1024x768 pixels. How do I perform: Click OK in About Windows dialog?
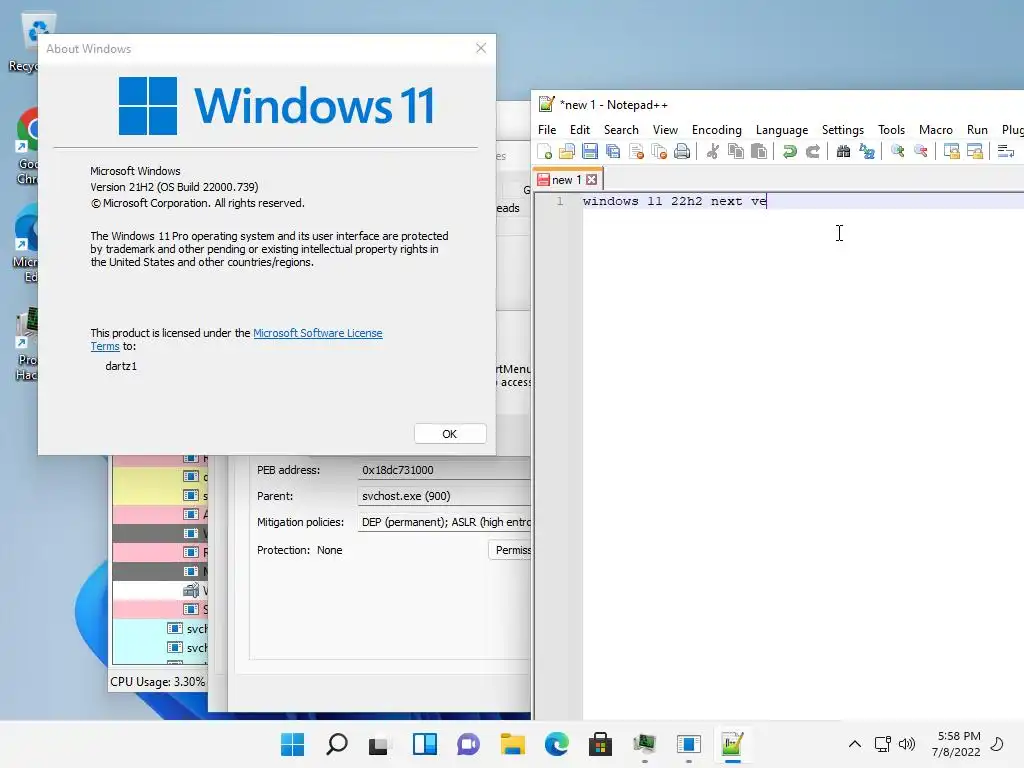pos(450,434)
